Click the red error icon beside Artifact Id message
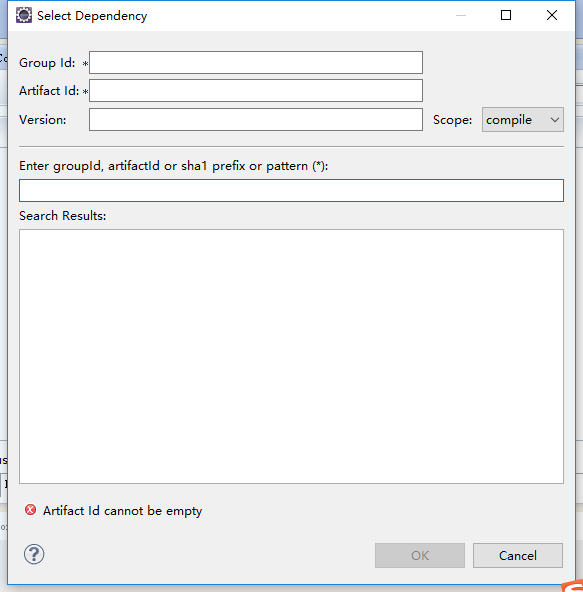The image size is (583, 592). click(31, 510)
